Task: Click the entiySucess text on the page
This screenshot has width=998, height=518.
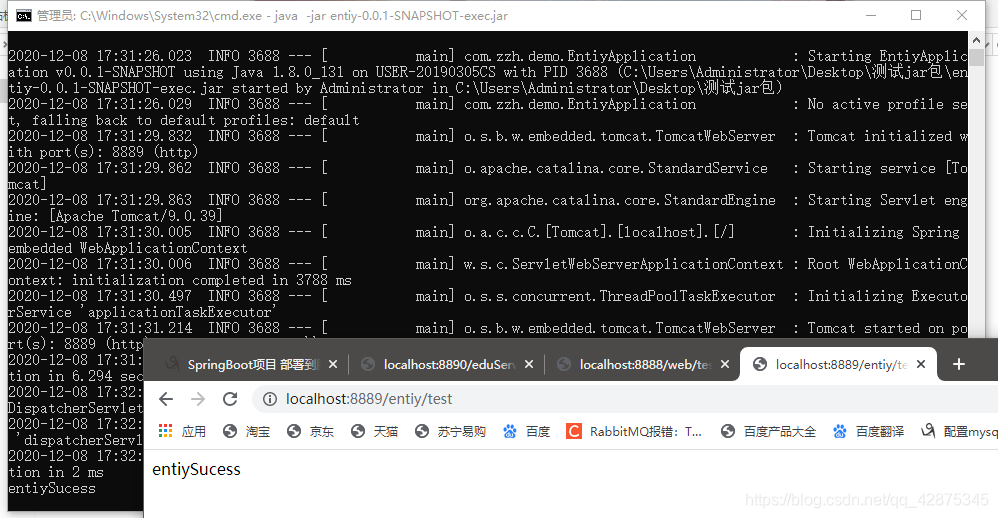Action: point(196,470)
